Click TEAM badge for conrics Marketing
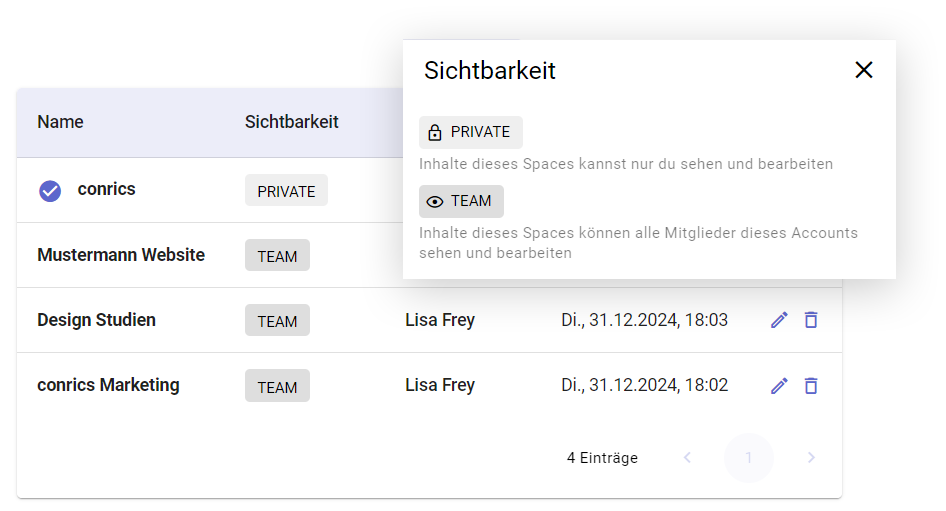 (x=277, y=386)
